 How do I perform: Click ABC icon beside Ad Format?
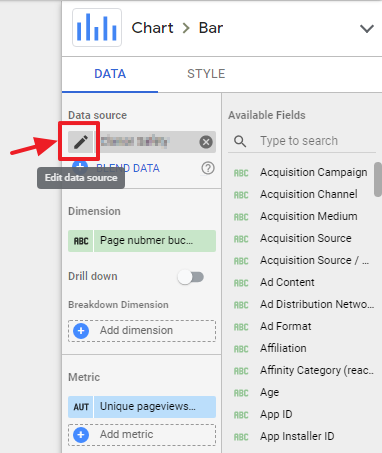coord(241,327)
